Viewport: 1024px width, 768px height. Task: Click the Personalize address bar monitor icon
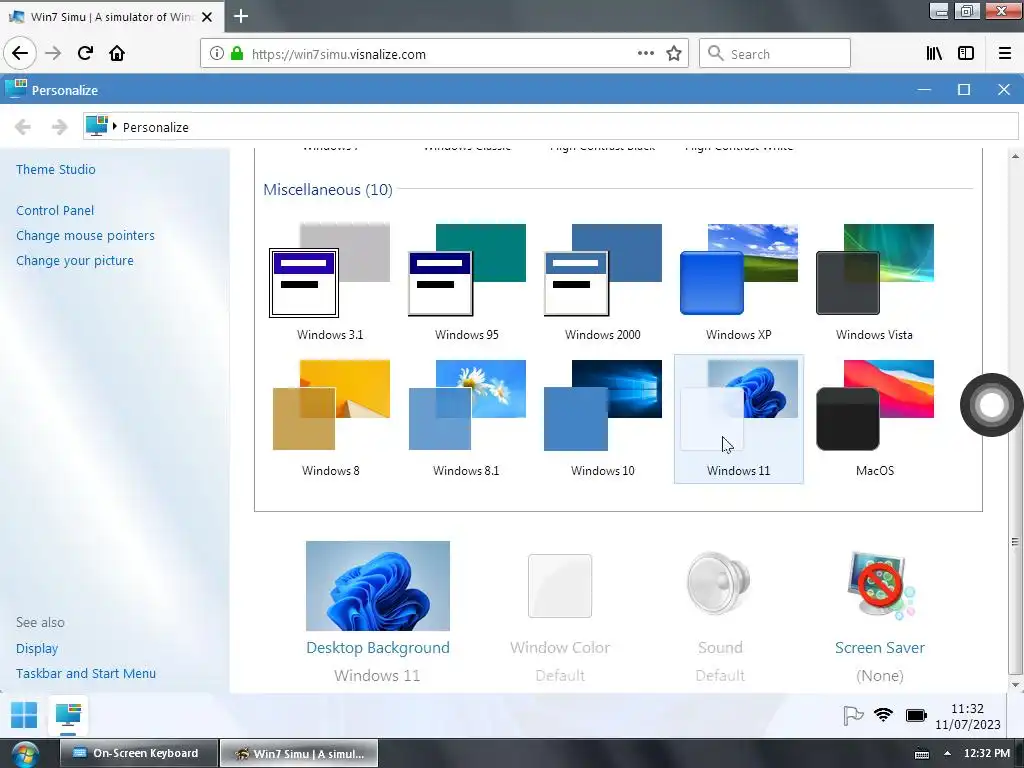(x=97, y=125)
